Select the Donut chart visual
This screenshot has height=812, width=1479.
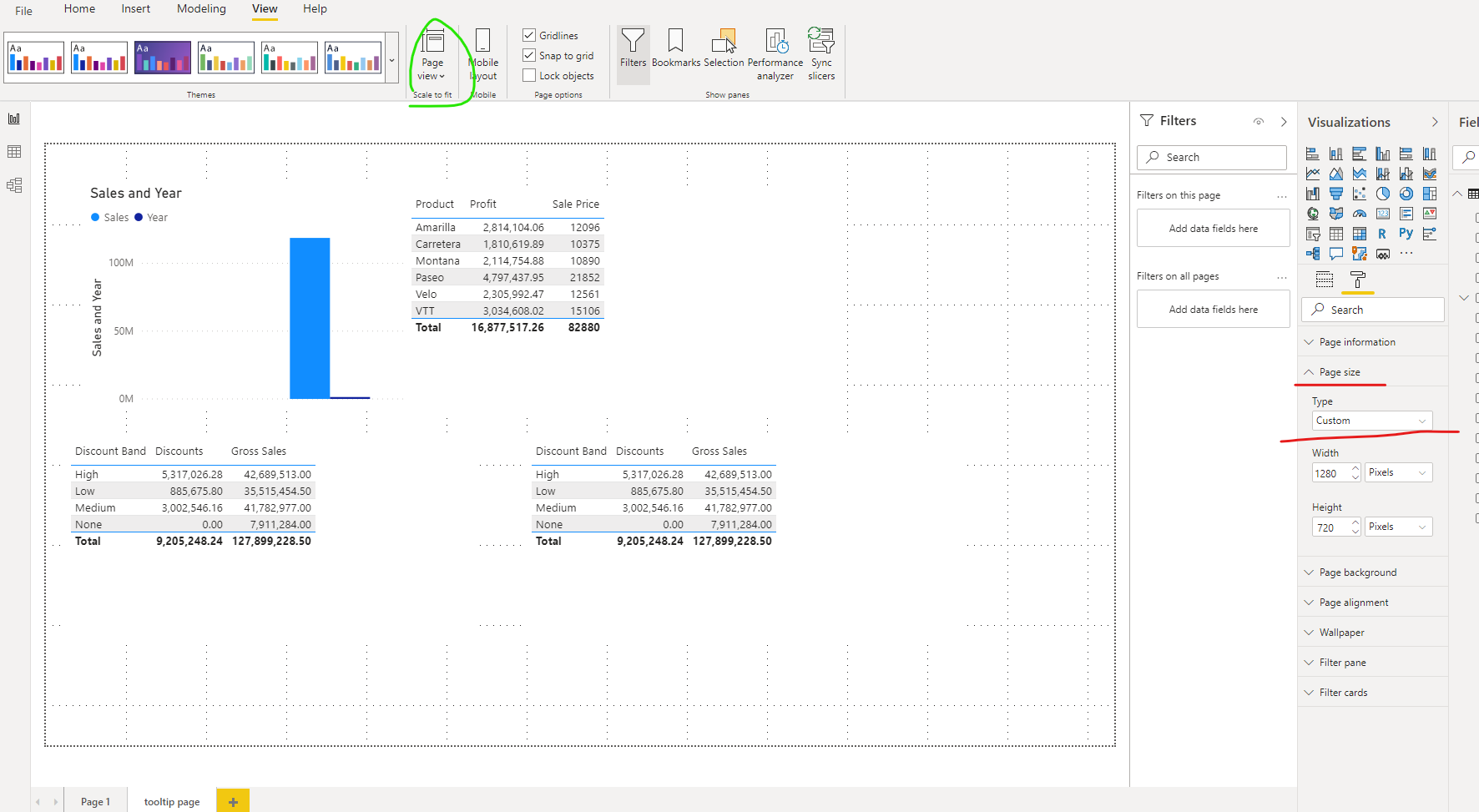click(1406, 194)
